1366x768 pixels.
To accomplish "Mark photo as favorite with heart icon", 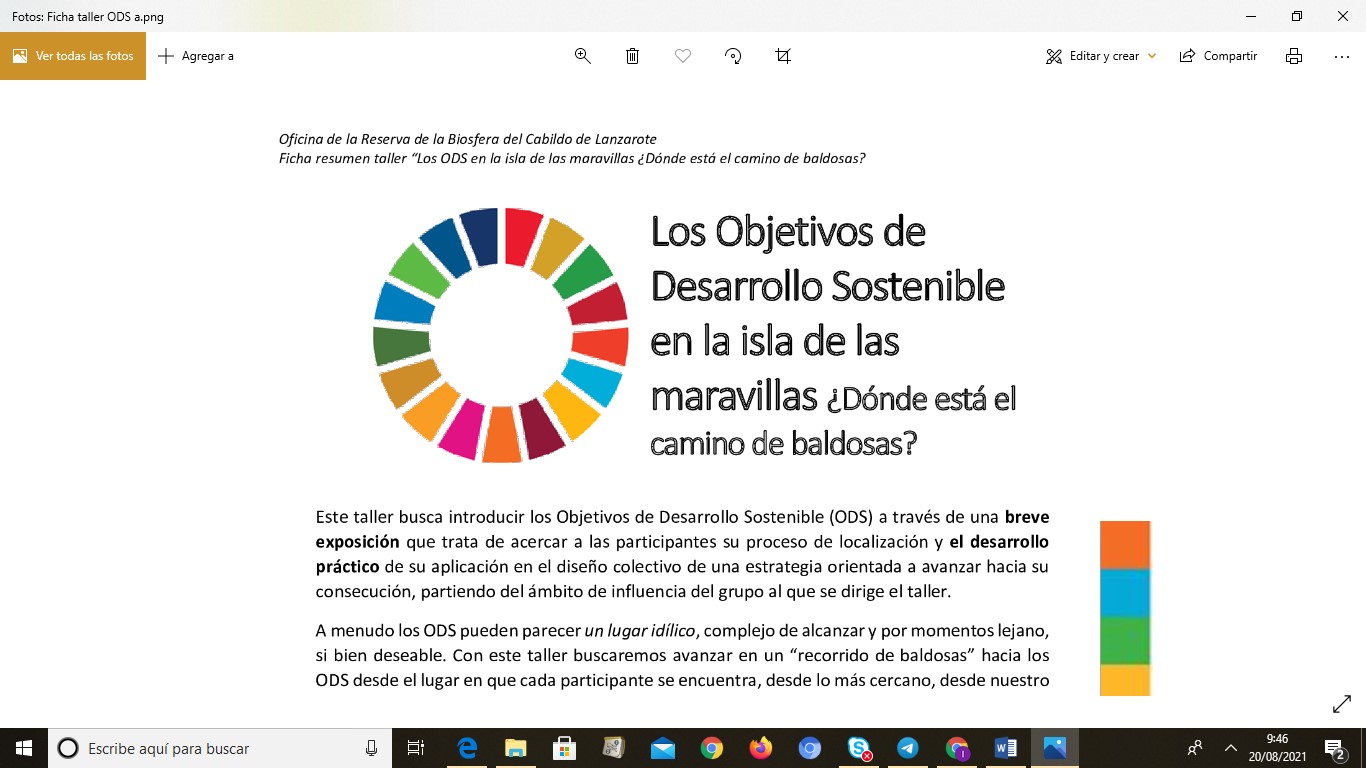I will point(683,56).
